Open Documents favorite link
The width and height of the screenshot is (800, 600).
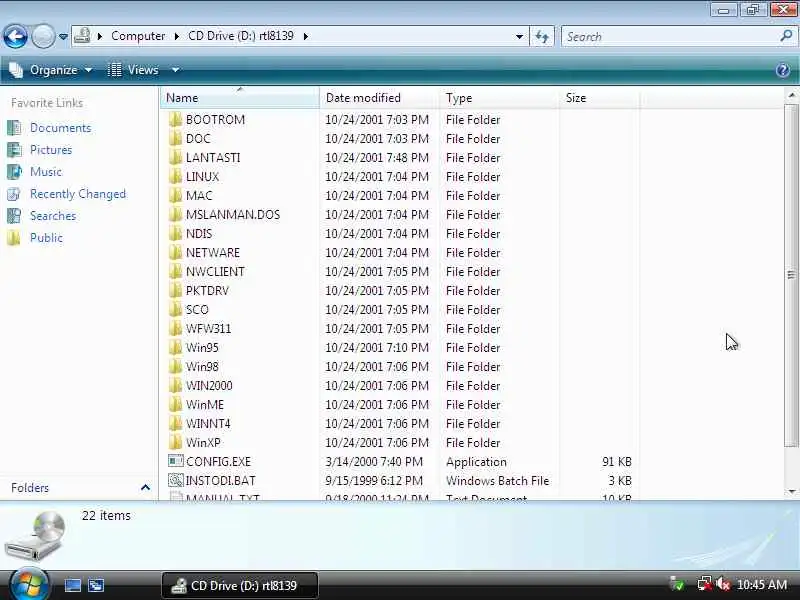click(60, 128)
